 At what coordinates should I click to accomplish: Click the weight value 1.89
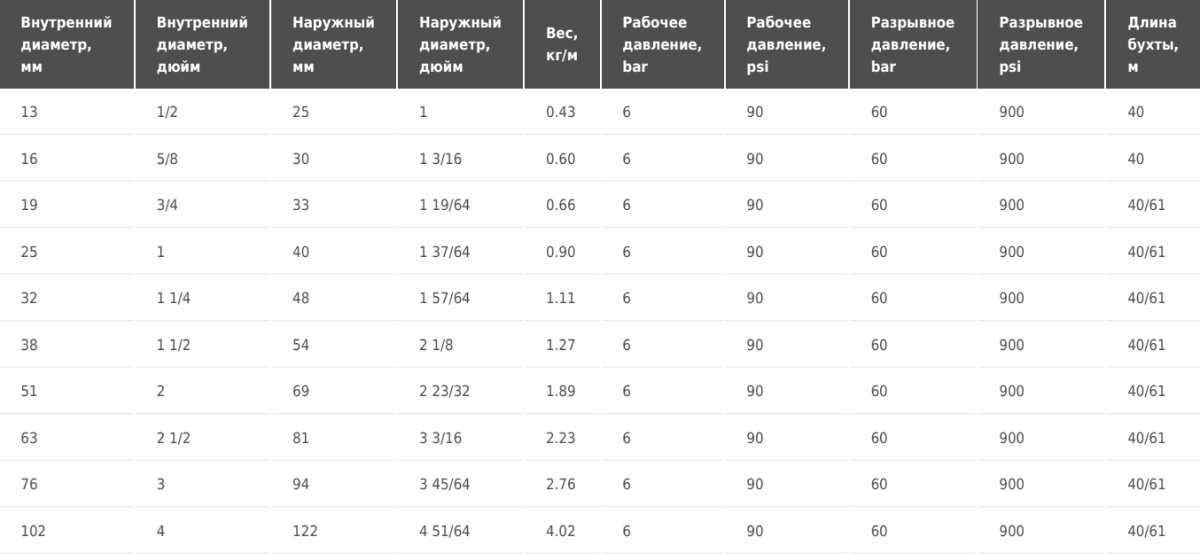[x=563, y=391]
